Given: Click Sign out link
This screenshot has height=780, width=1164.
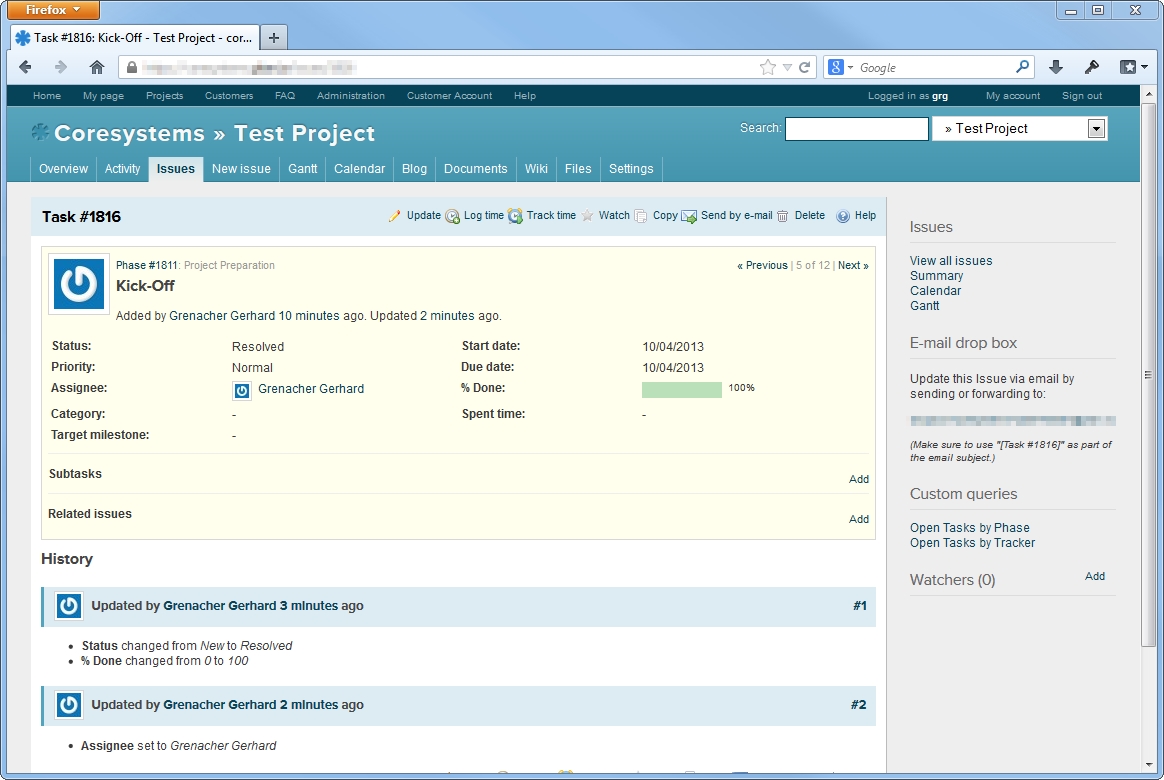Looking at the screenshot, I should [1082, 96].
